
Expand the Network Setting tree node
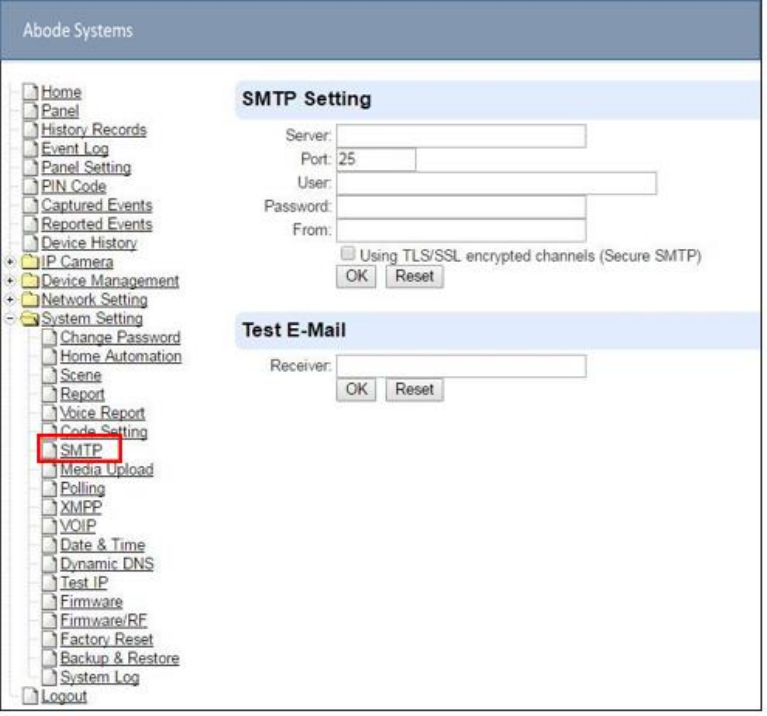pyautogui.click(x=10, y=299)
